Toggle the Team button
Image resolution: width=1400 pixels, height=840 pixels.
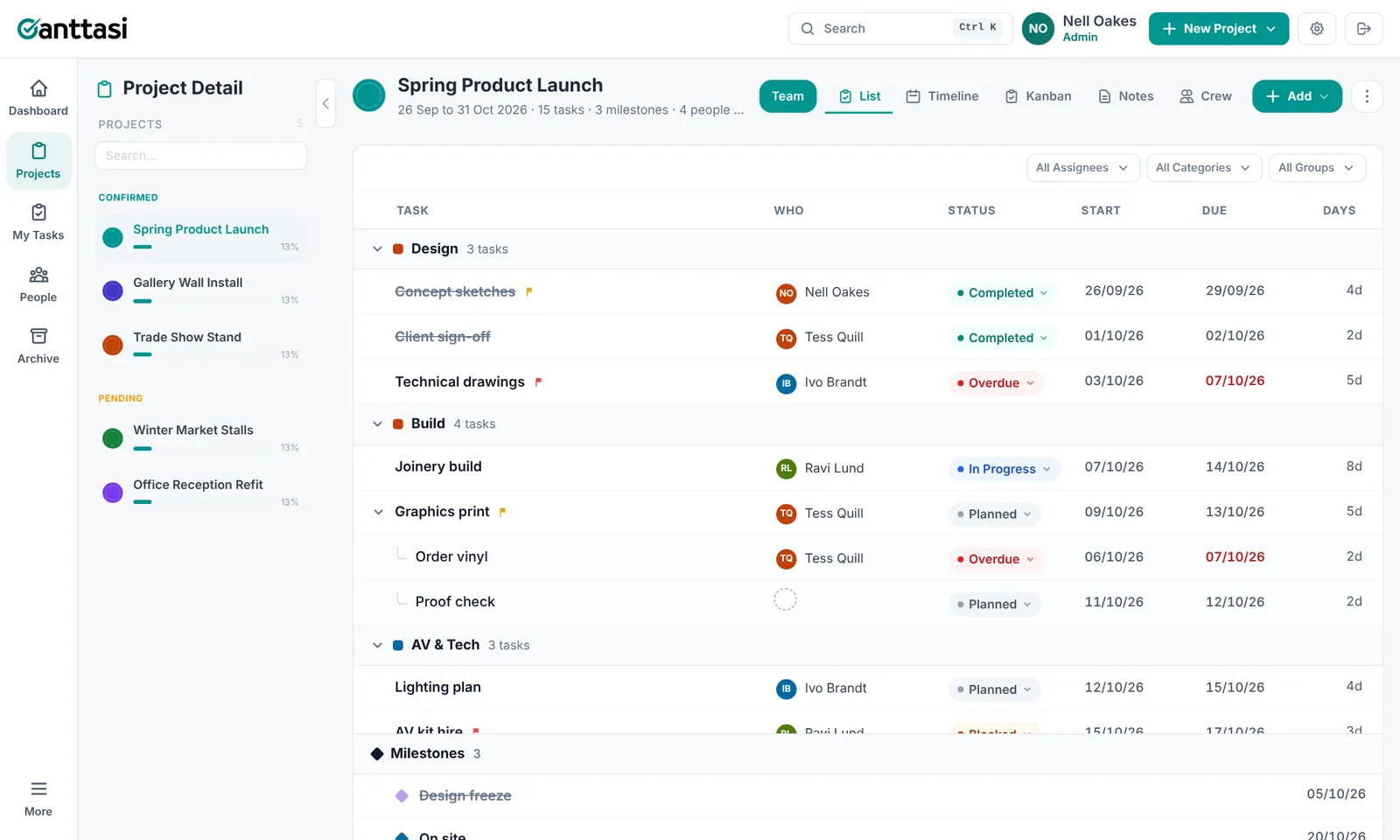(787, 96)
